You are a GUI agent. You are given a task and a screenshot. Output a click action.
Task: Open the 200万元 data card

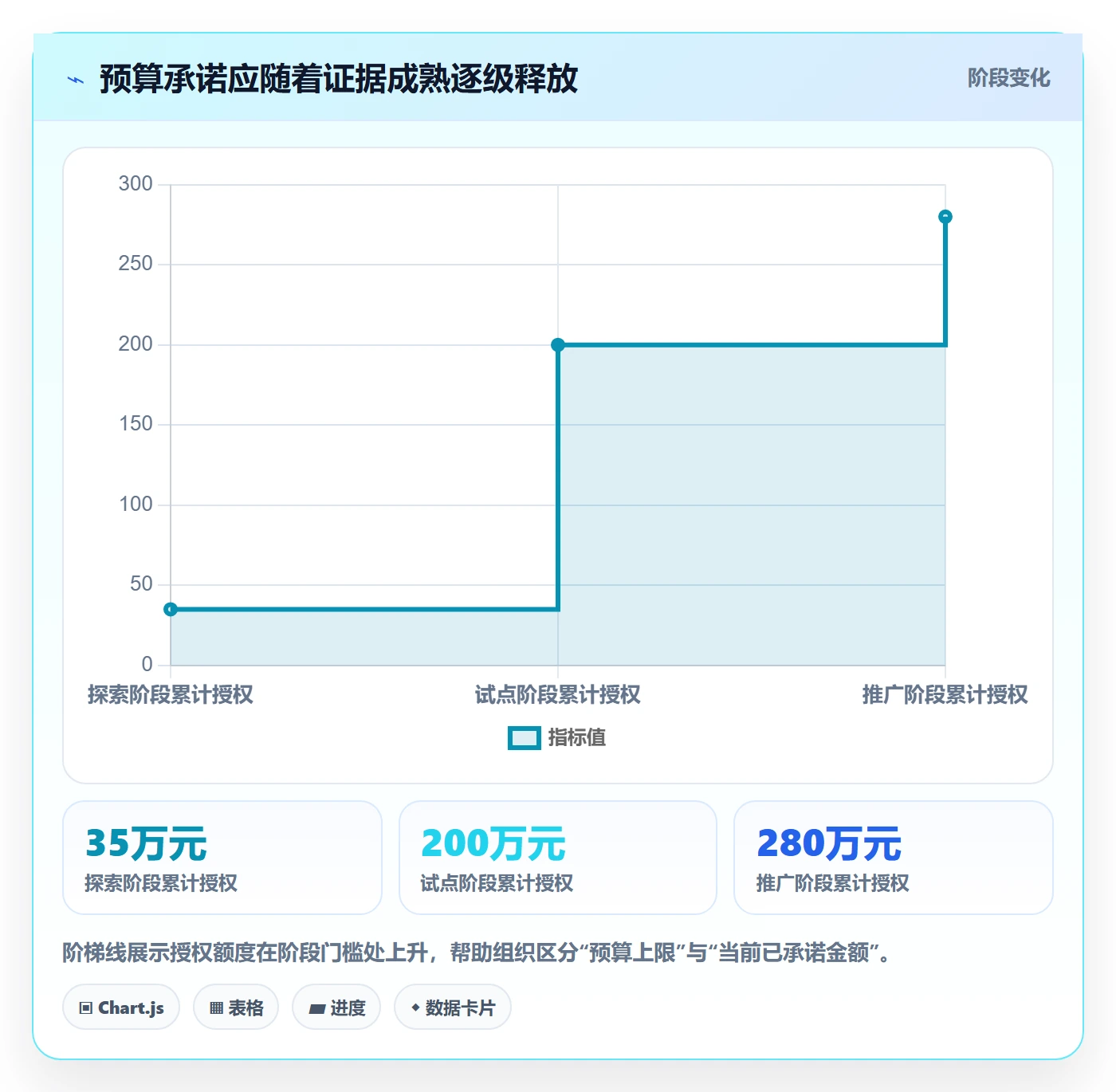[x=558, y=858]
